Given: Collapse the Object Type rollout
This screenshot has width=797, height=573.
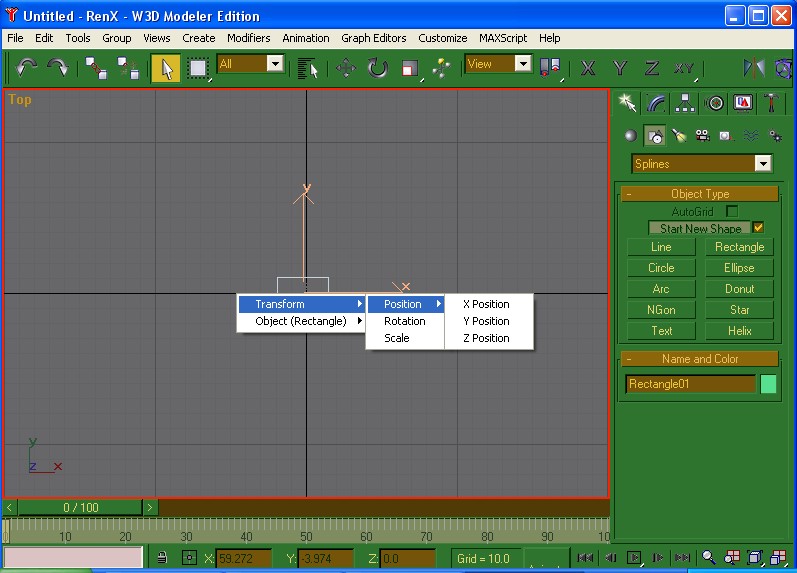Looking at the screenshot, I should tap(628, 194).
